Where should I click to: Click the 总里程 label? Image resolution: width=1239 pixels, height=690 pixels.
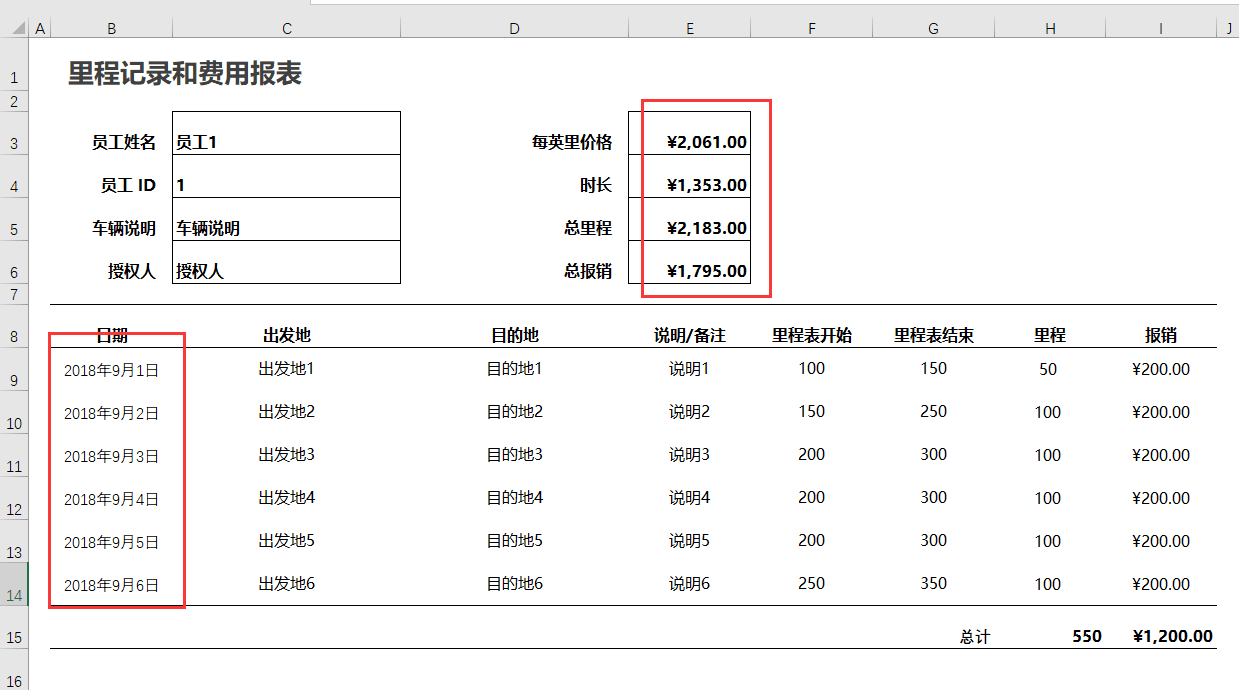[588, 228]
